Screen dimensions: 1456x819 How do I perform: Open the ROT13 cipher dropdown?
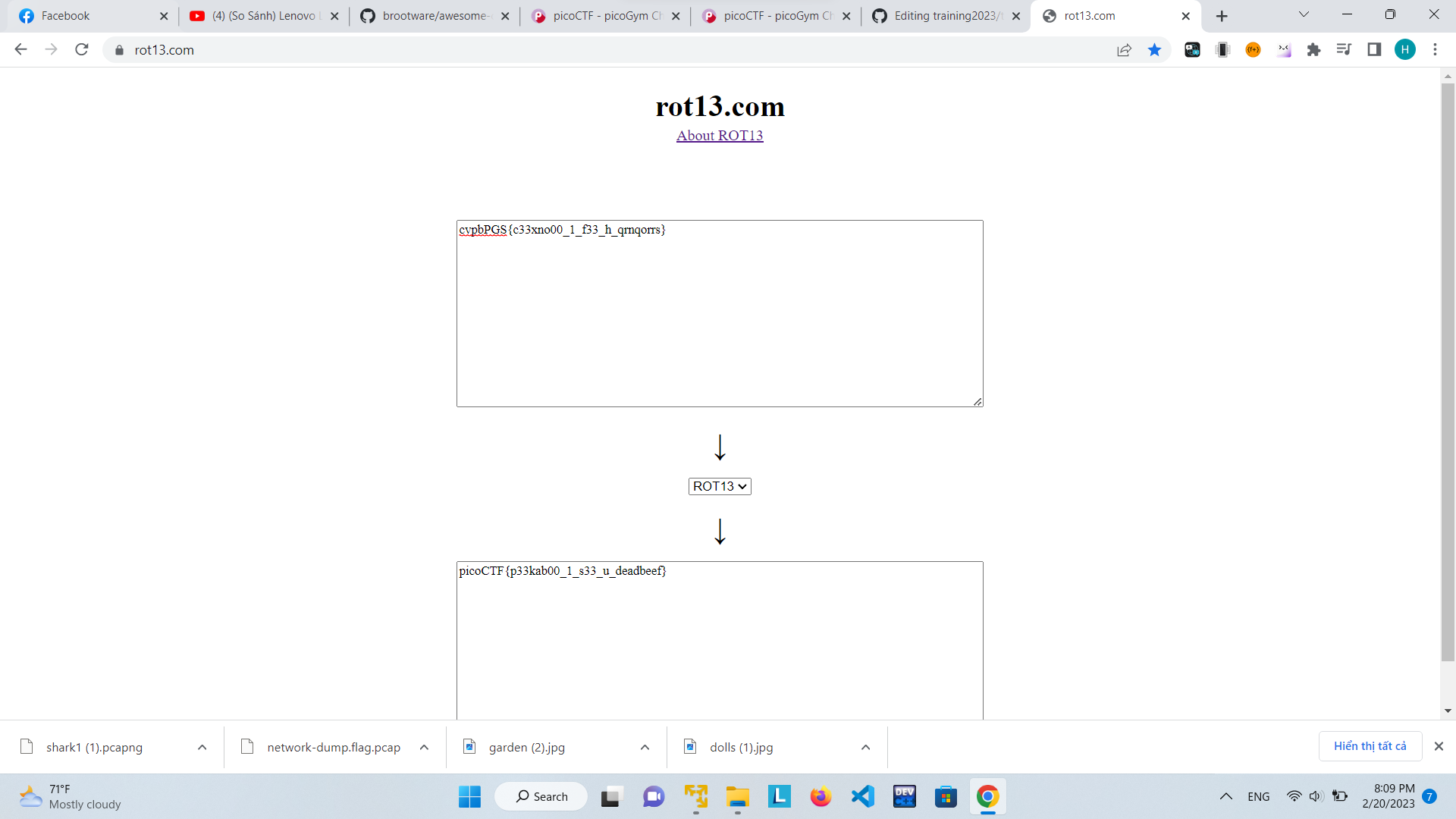[720, 486]
